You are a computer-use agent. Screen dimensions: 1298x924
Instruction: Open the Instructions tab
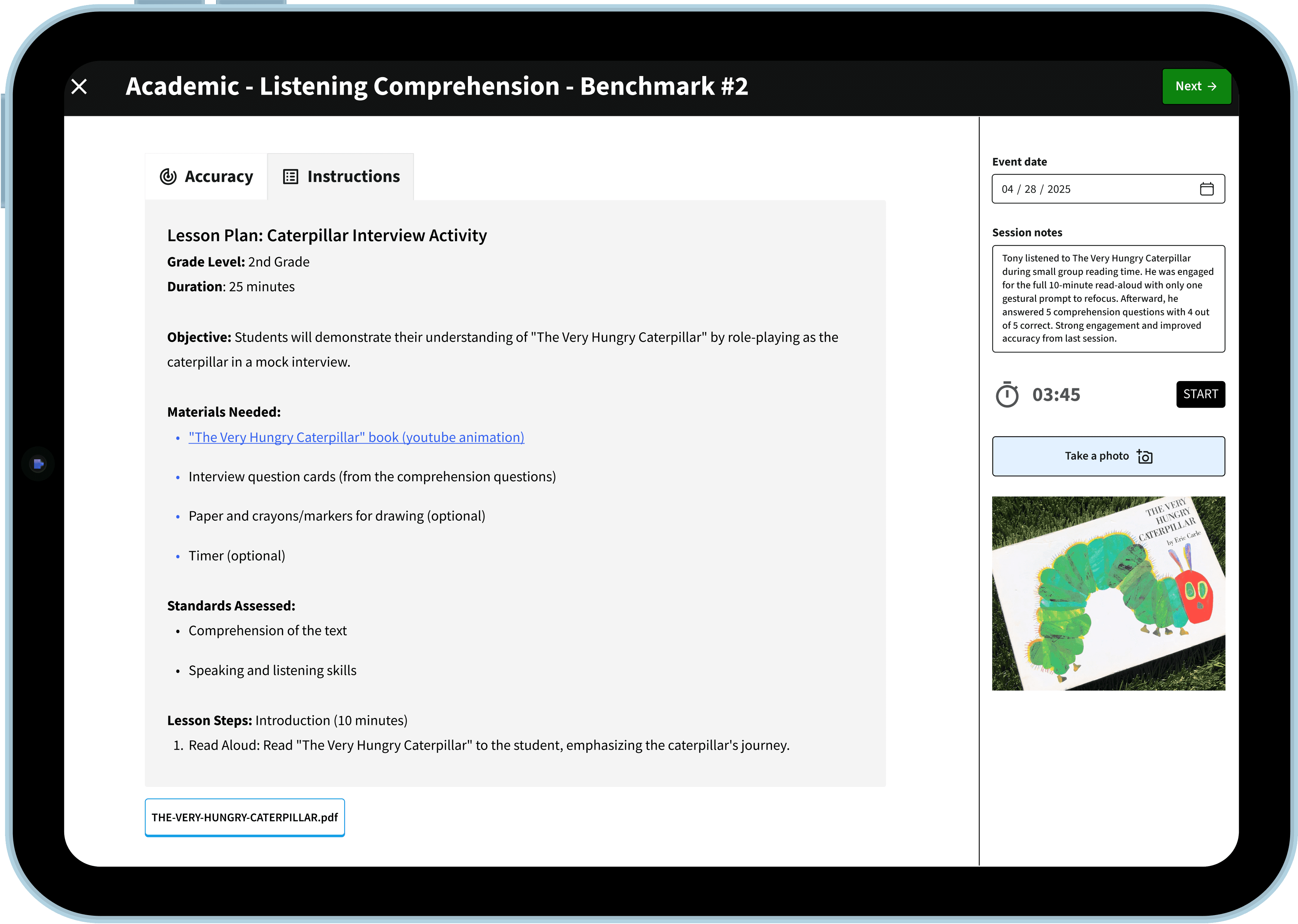tap(341, 177)
